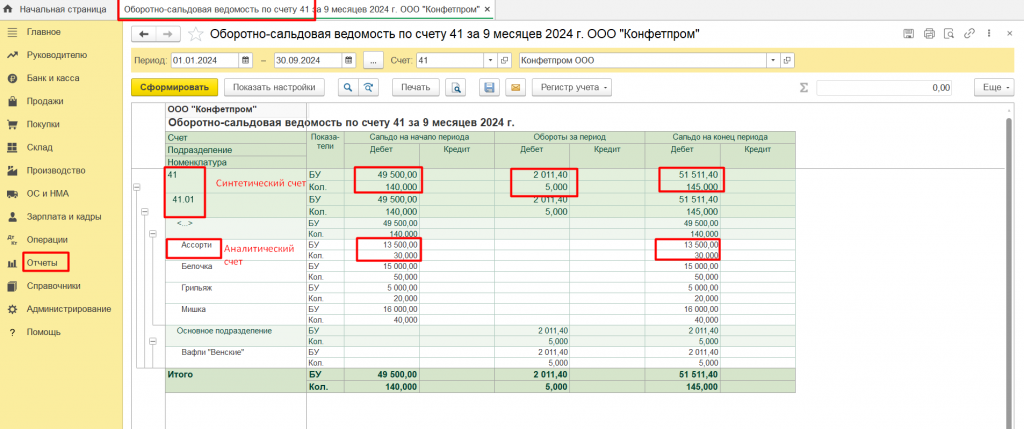Save report using the floppy disk icon
This screenshot has height=429, width=1024.
(490, 88)
